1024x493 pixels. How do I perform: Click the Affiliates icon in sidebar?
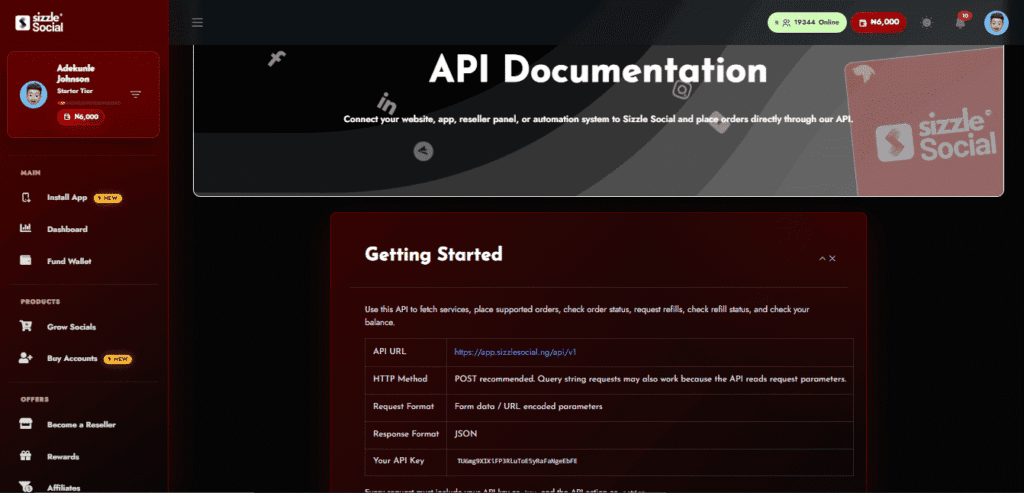26,486
